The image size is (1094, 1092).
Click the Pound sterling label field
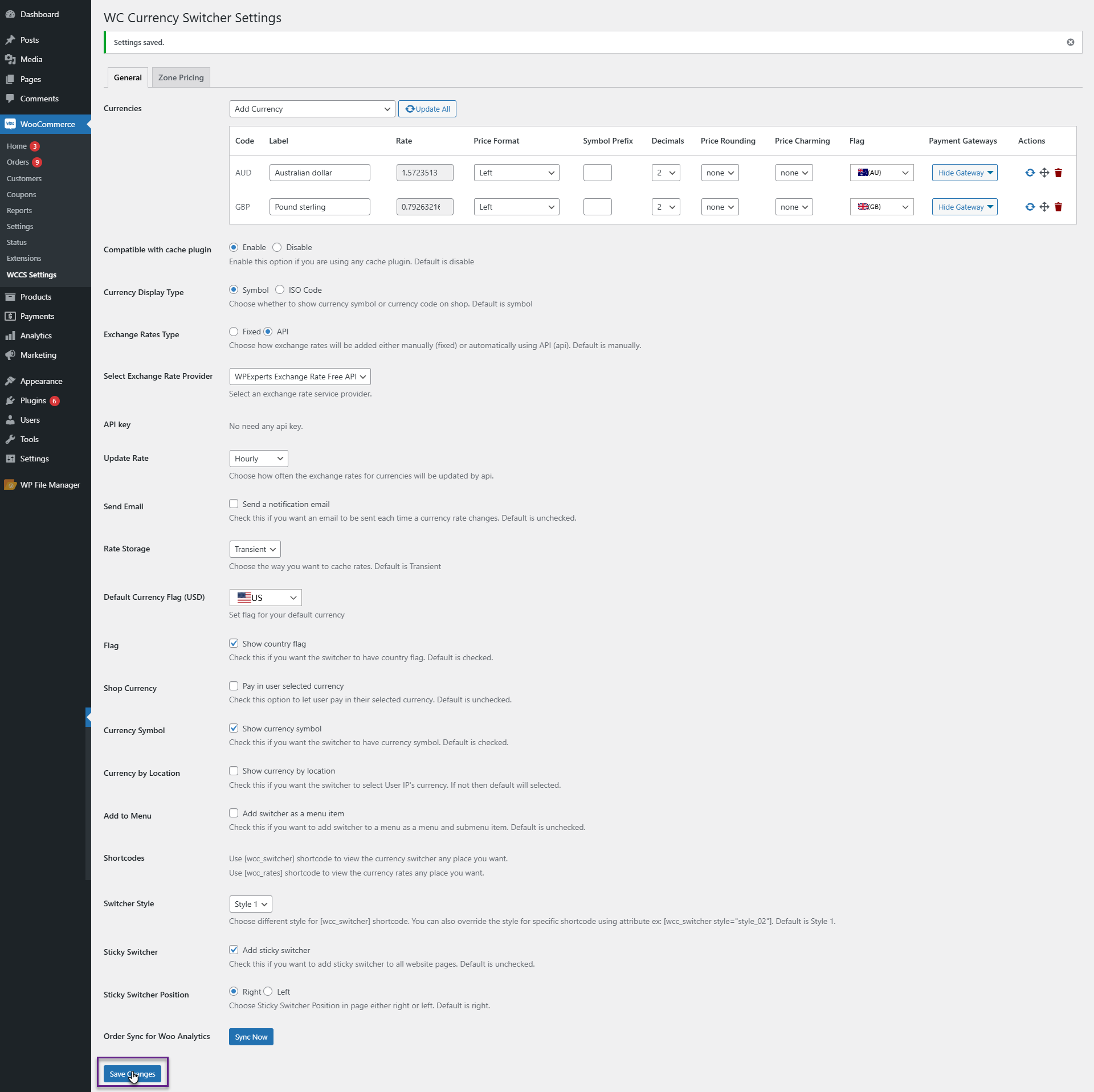point(320,207)
